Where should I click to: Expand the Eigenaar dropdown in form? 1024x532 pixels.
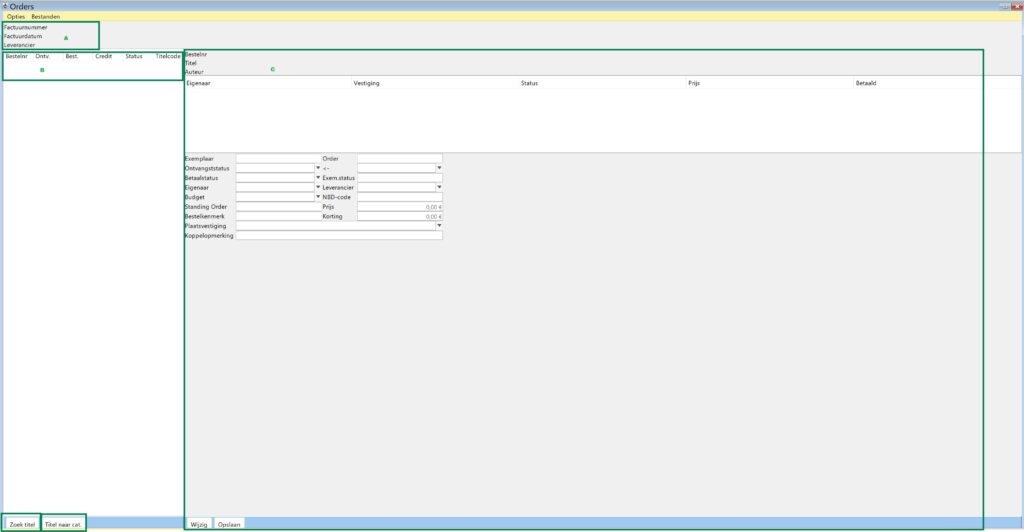point(318,187)
